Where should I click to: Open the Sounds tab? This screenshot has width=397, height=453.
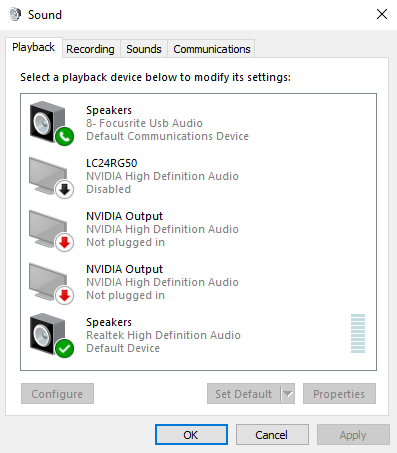tap(144, 49)
